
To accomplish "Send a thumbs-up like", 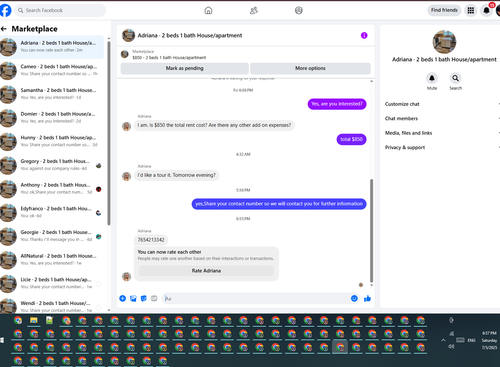I will (367, 298).
